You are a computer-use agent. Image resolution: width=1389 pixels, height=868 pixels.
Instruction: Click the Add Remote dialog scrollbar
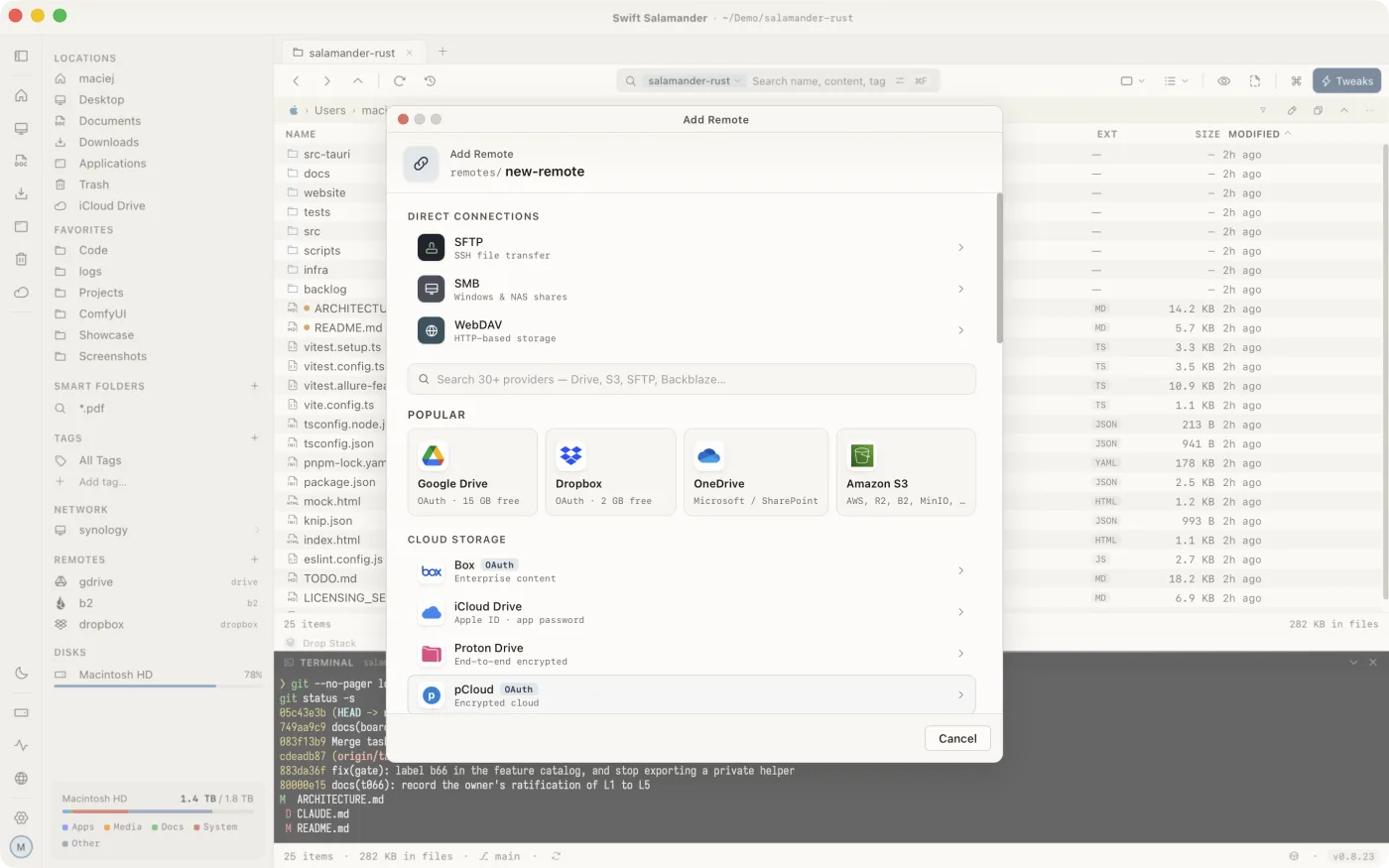click(999, 268)
